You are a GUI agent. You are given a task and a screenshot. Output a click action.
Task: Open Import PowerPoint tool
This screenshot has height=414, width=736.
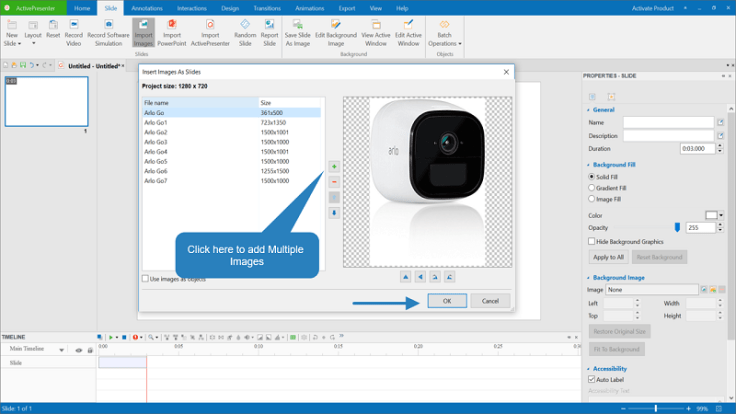click(x=172, y=32)
